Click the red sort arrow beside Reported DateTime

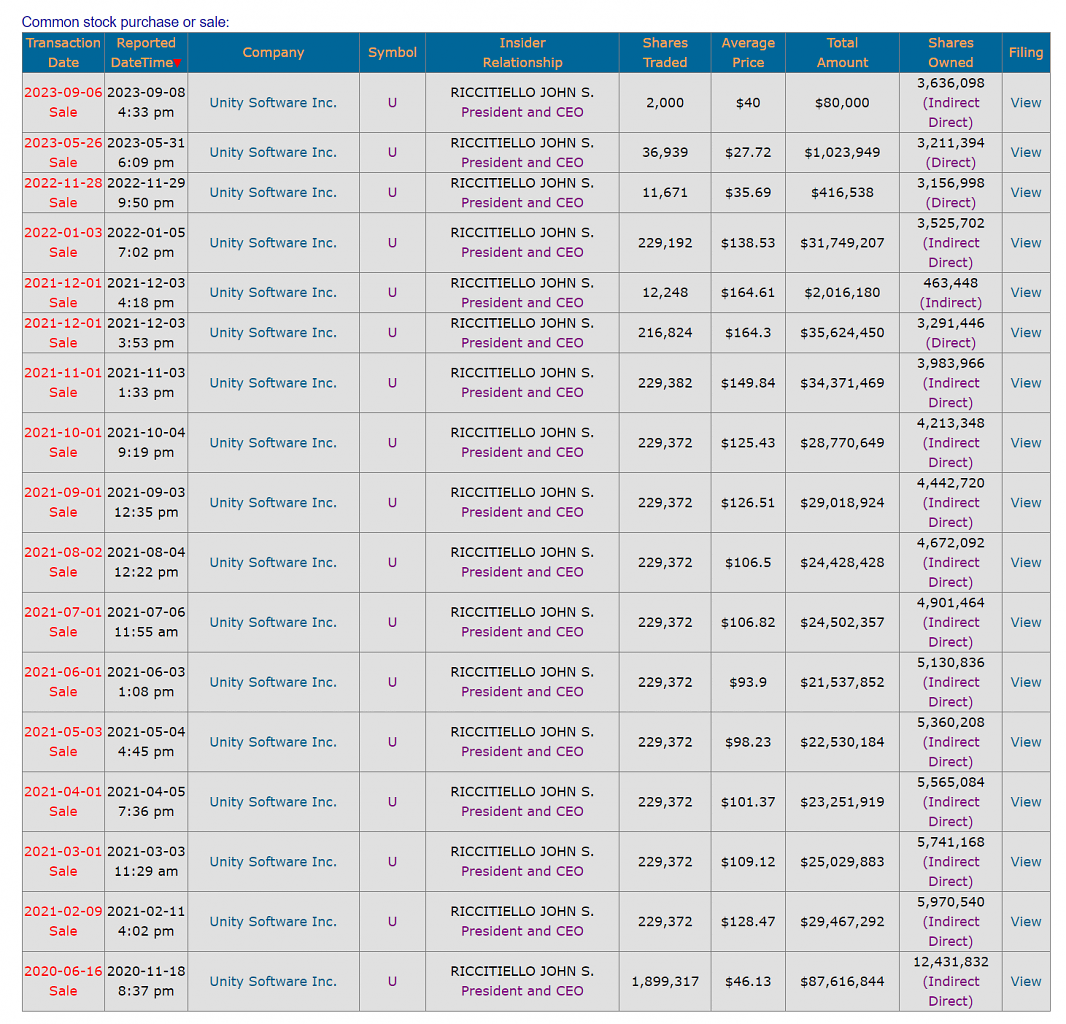pyautogui.click(x=177, y=63)
